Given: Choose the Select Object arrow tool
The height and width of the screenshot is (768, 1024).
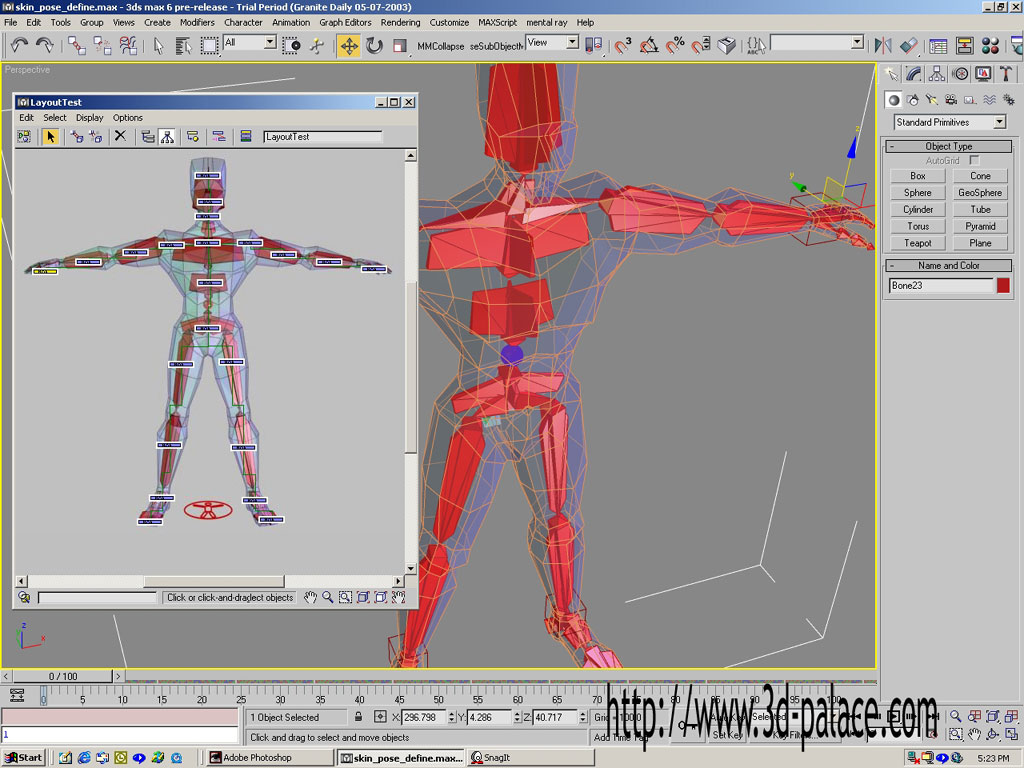Looking at the screenshot, I should (x=158, y=45).
